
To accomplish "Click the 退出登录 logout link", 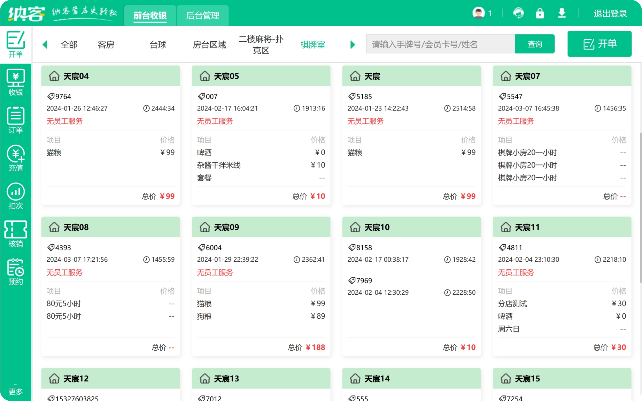I will click(x=609, y=14).
